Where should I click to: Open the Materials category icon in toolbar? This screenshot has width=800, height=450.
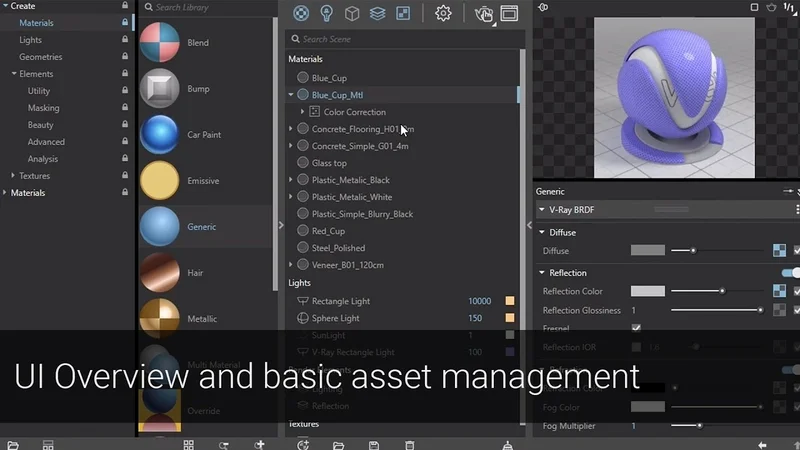[301, 13]
